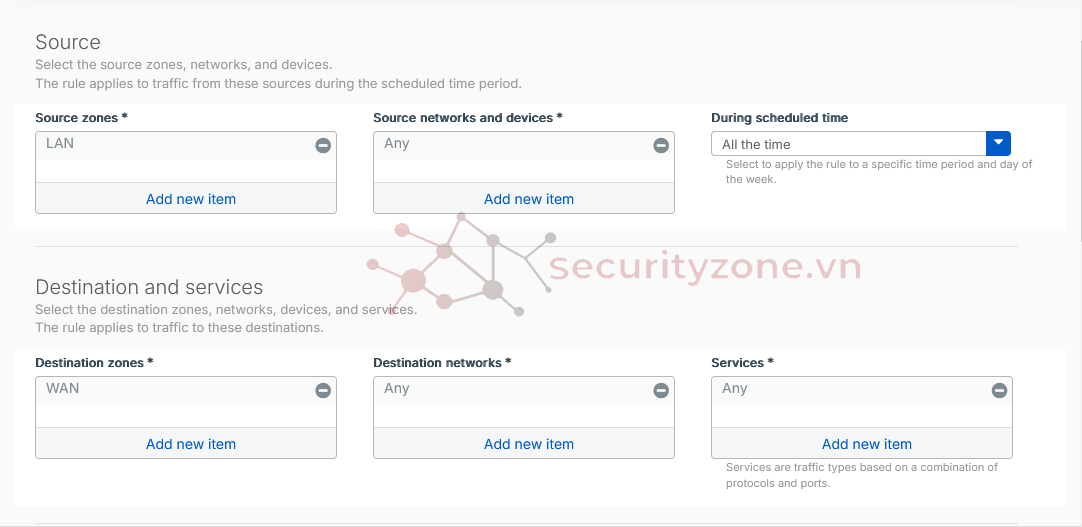Remove WAN from Destination zones

point(323,390)
